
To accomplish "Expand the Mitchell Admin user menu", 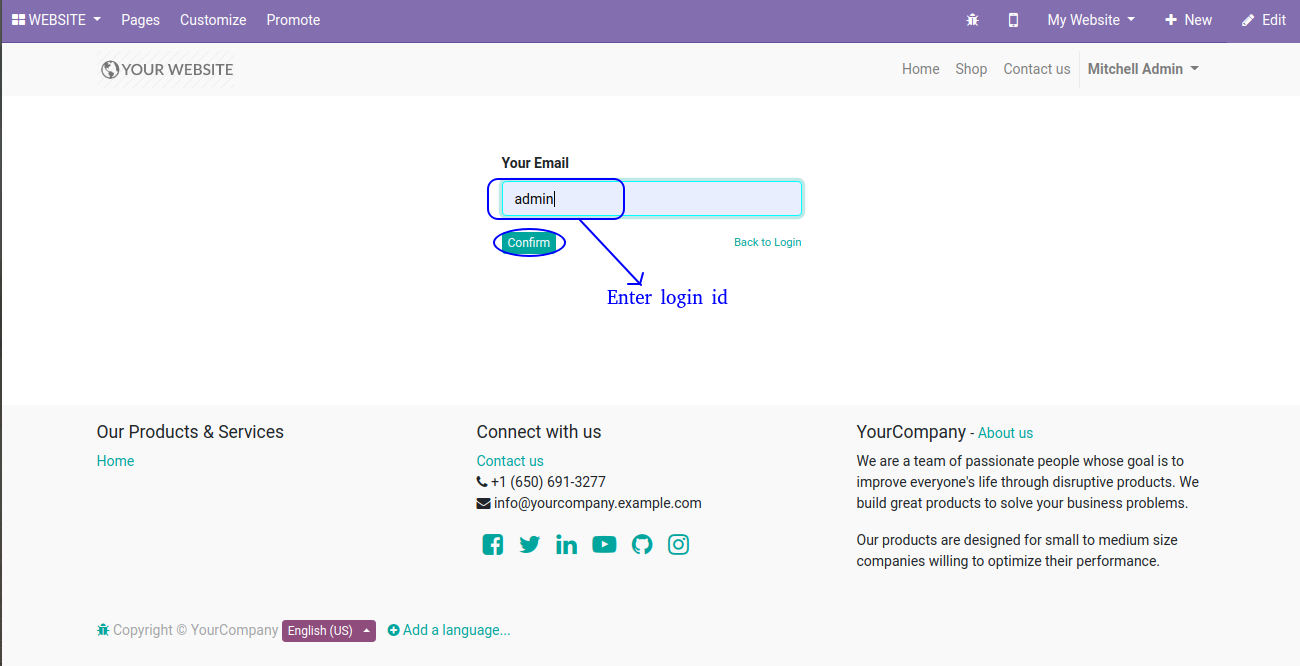I will pyautogui.click(x=1143, y=69).
